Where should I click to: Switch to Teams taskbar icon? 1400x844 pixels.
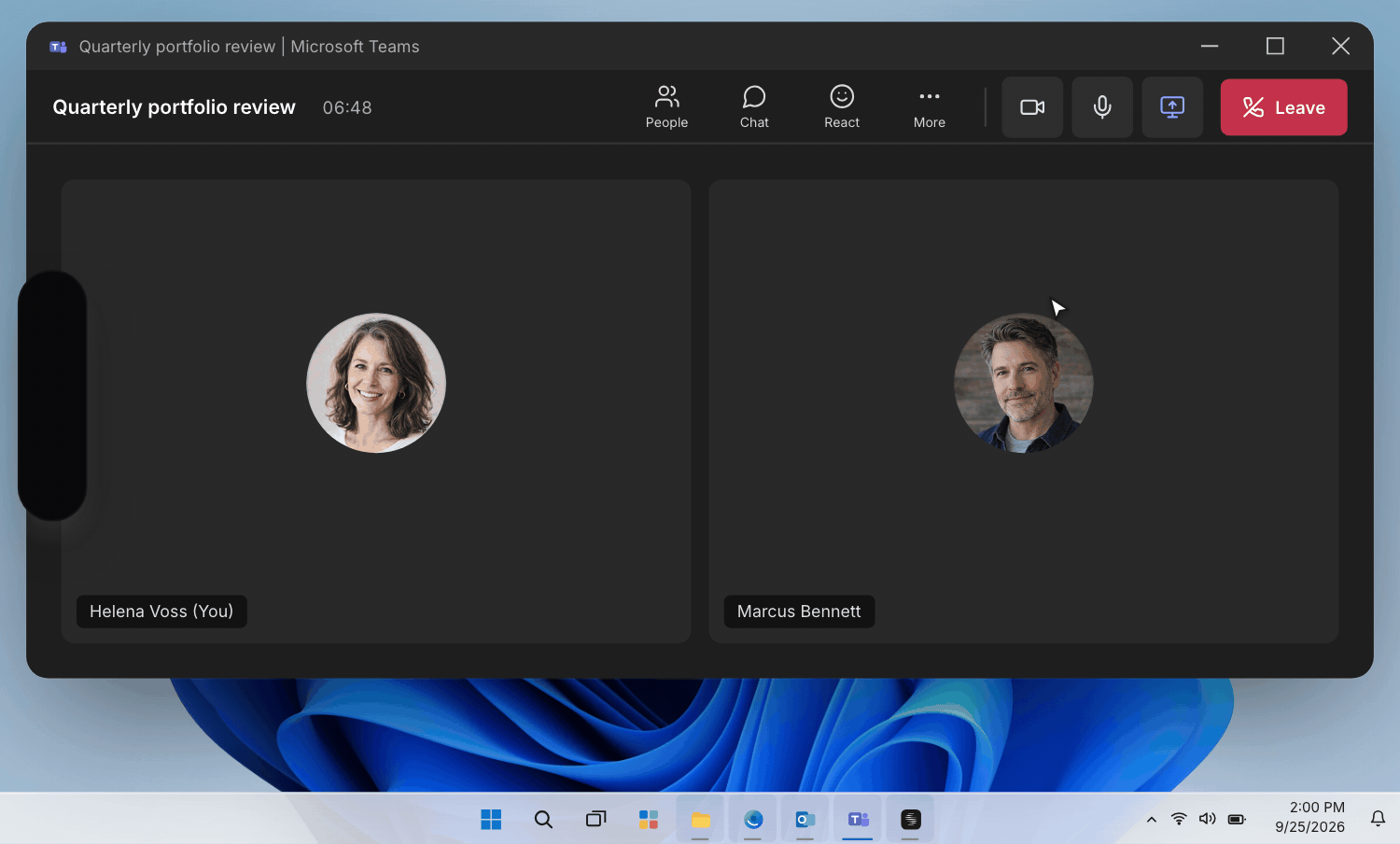[857, 819]
